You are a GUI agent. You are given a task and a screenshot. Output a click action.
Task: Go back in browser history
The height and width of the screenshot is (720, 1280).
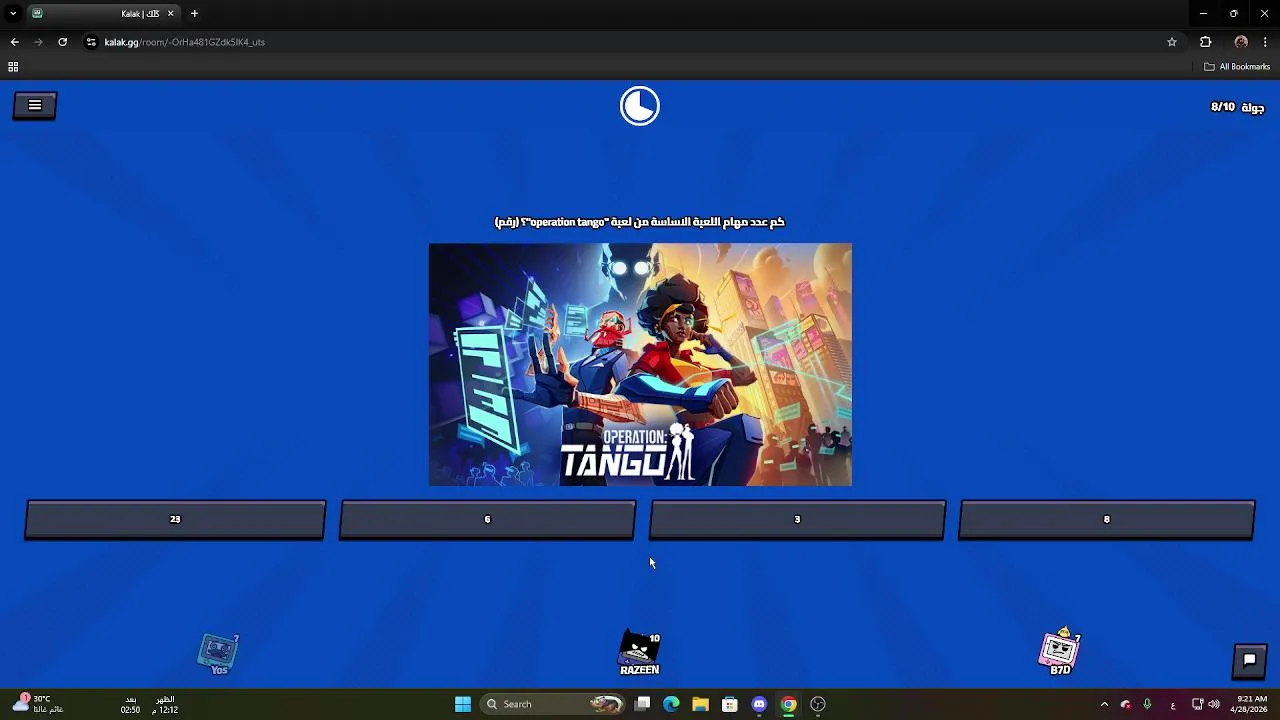(x=14, y=42)
